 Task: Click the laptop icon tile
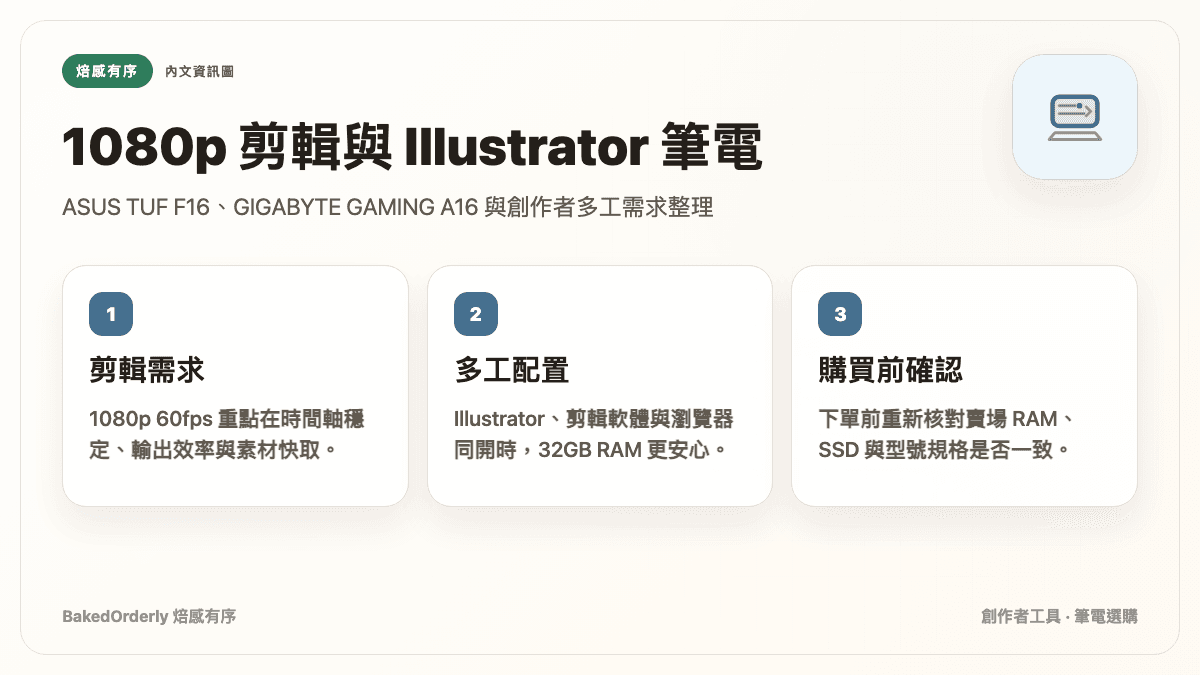click(x=1075, y=117)
